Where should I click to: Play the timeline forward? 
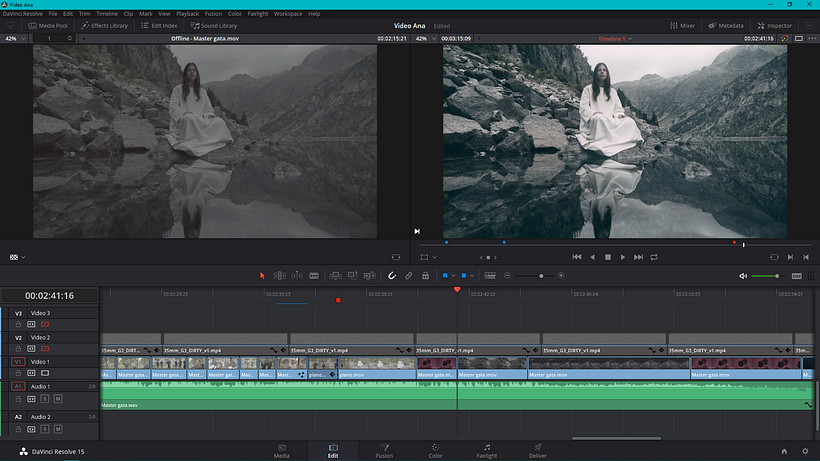pos(623,257)
